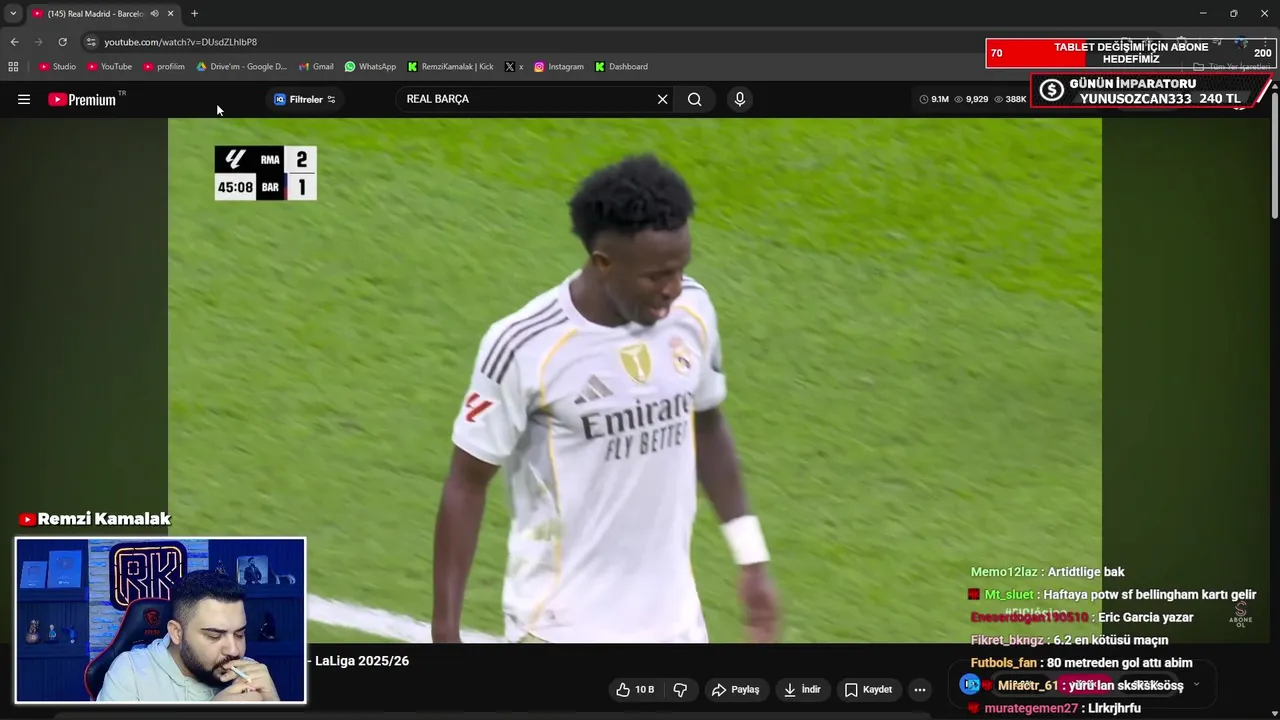Click Mt_sluet chat message about bellingham
Viewport: 1280px width, 720px height.
click(x=1112, y=594)
